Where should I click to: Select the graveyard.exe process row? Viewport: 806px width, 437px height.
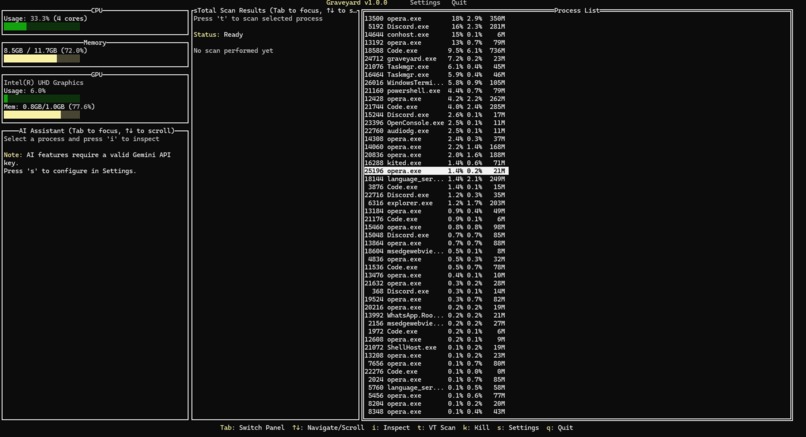[435, 59]
